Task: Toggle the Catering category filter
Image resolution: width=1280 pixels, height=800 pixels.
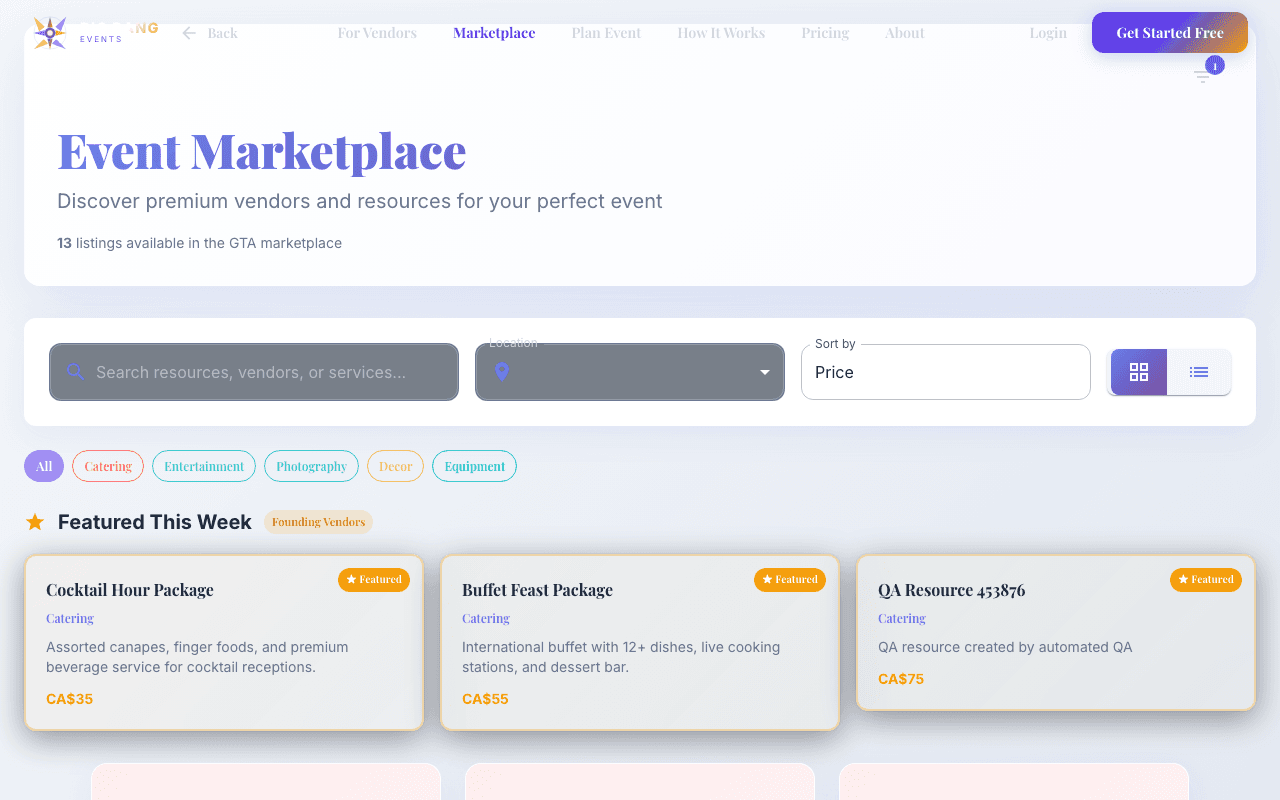Action: 107,466
